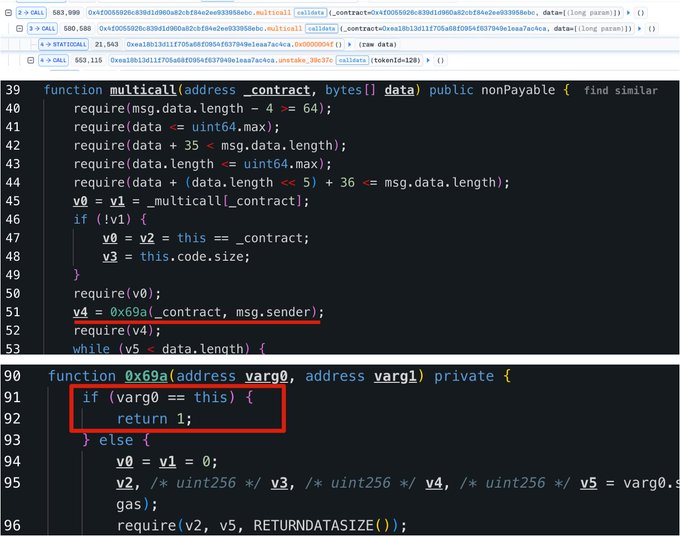Click variable v2 on line 95
Image resolution: width=680 pixels, height=536 pixels.
click(x=125, y=483)
